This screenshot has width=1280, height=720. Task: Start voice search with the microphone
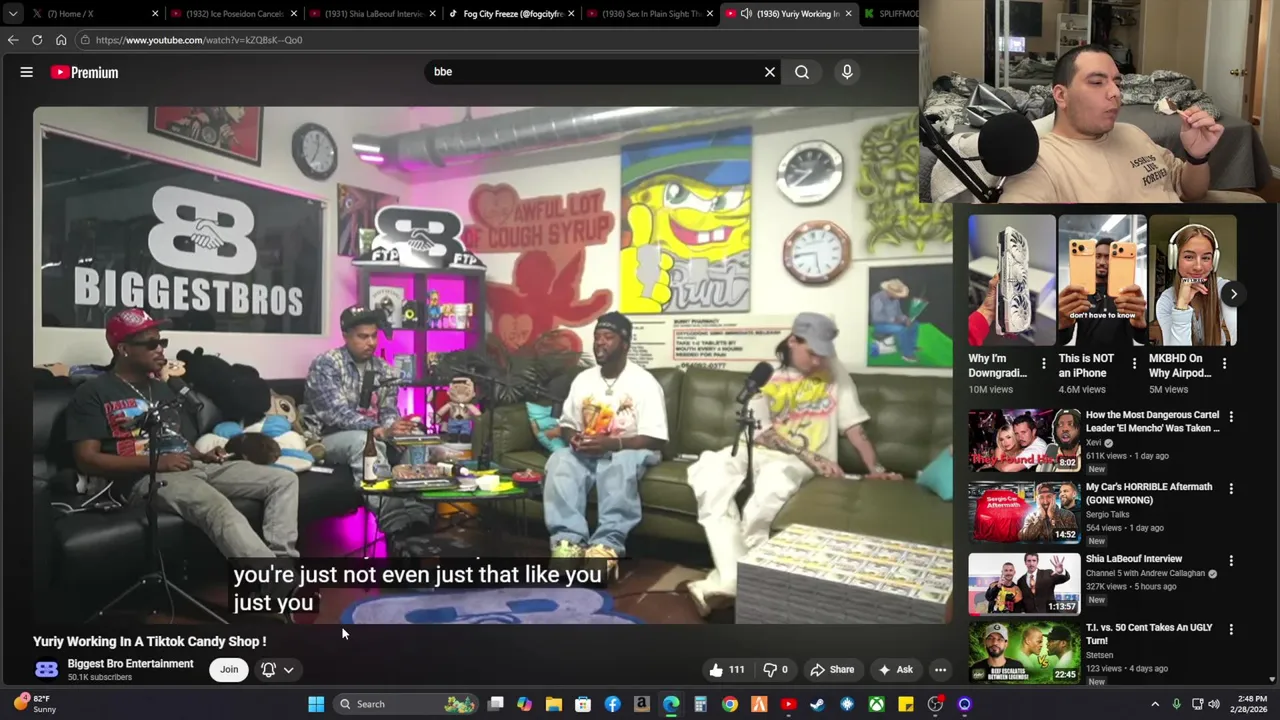coord(847,72)
